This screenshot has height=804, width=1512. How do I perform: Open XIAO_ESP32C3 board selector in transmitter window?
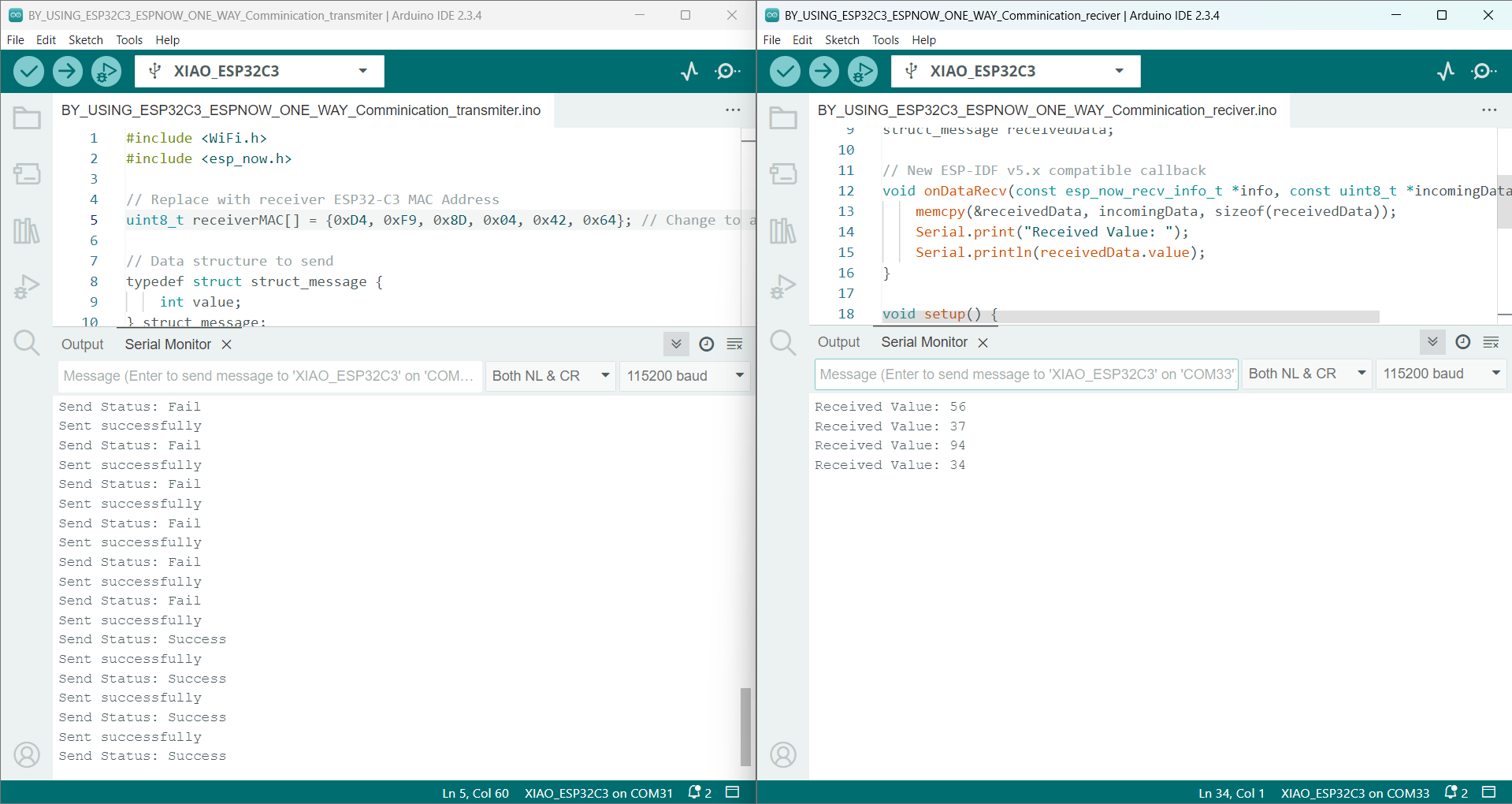pos(259,71)
